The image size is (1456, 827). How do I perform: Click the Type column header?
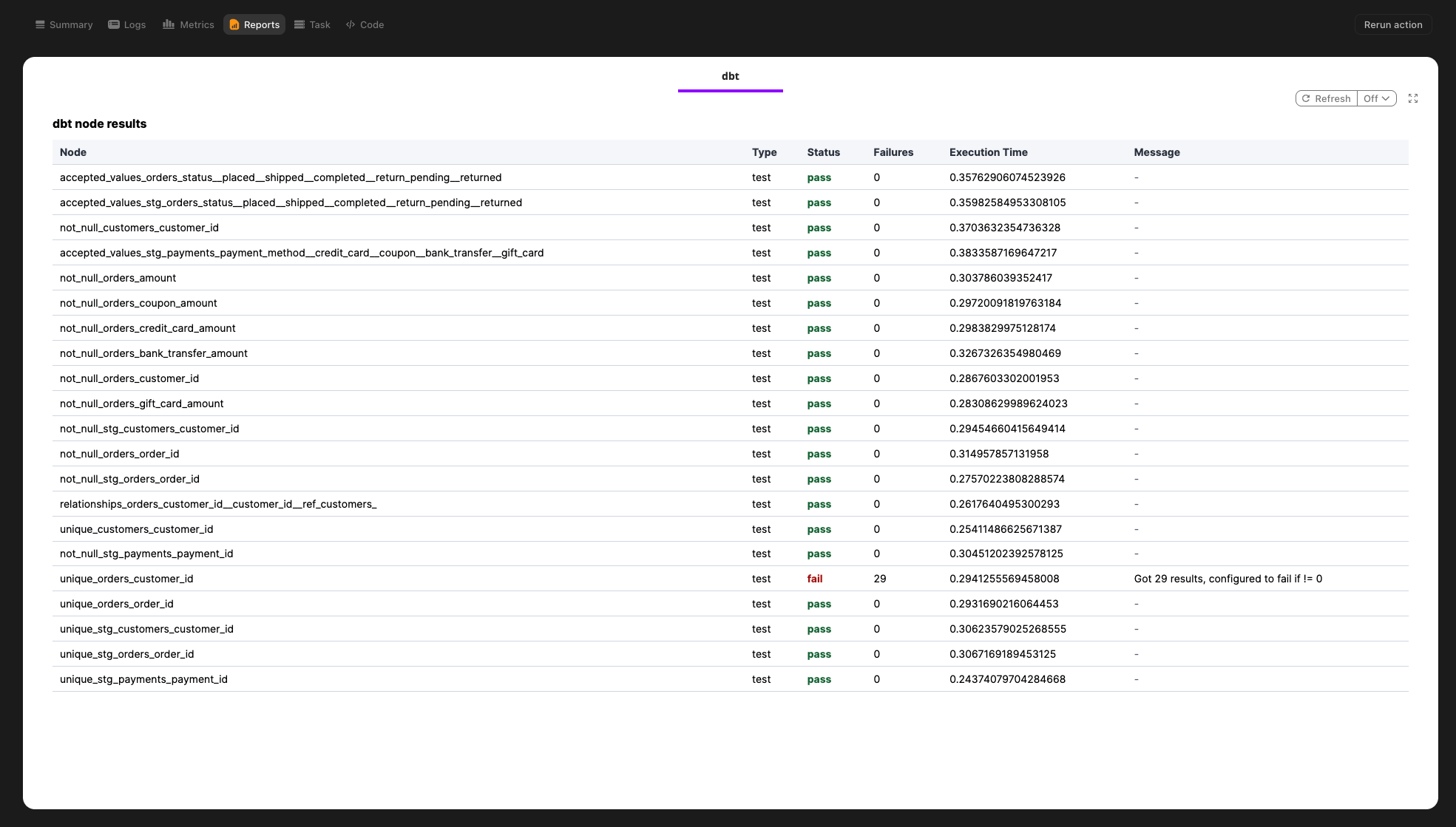click(x=765, y=152)
